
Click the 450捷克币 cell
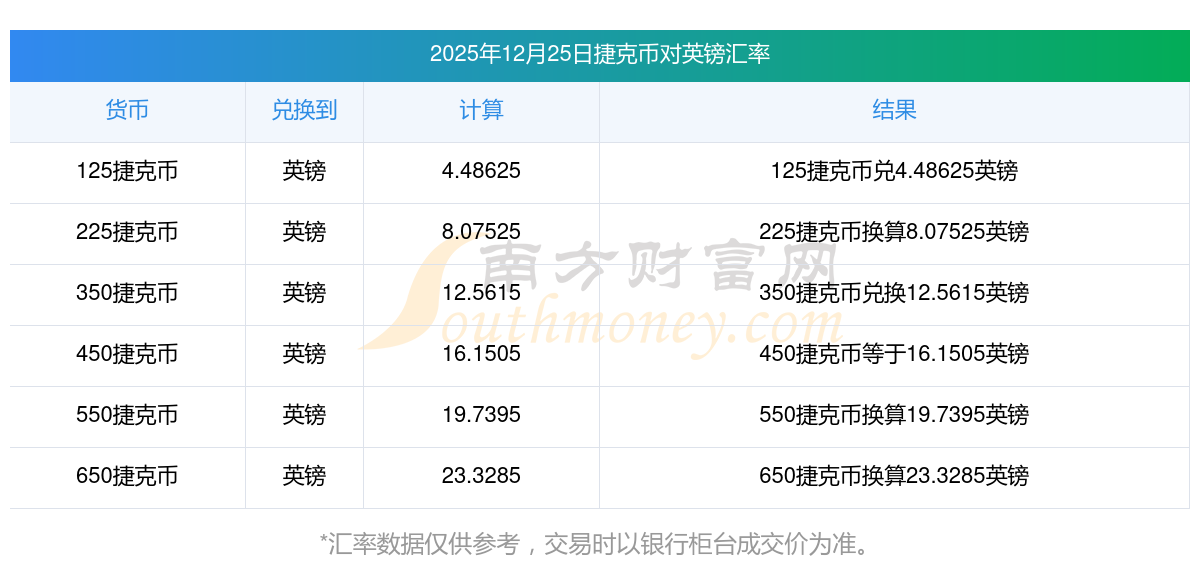127,354
